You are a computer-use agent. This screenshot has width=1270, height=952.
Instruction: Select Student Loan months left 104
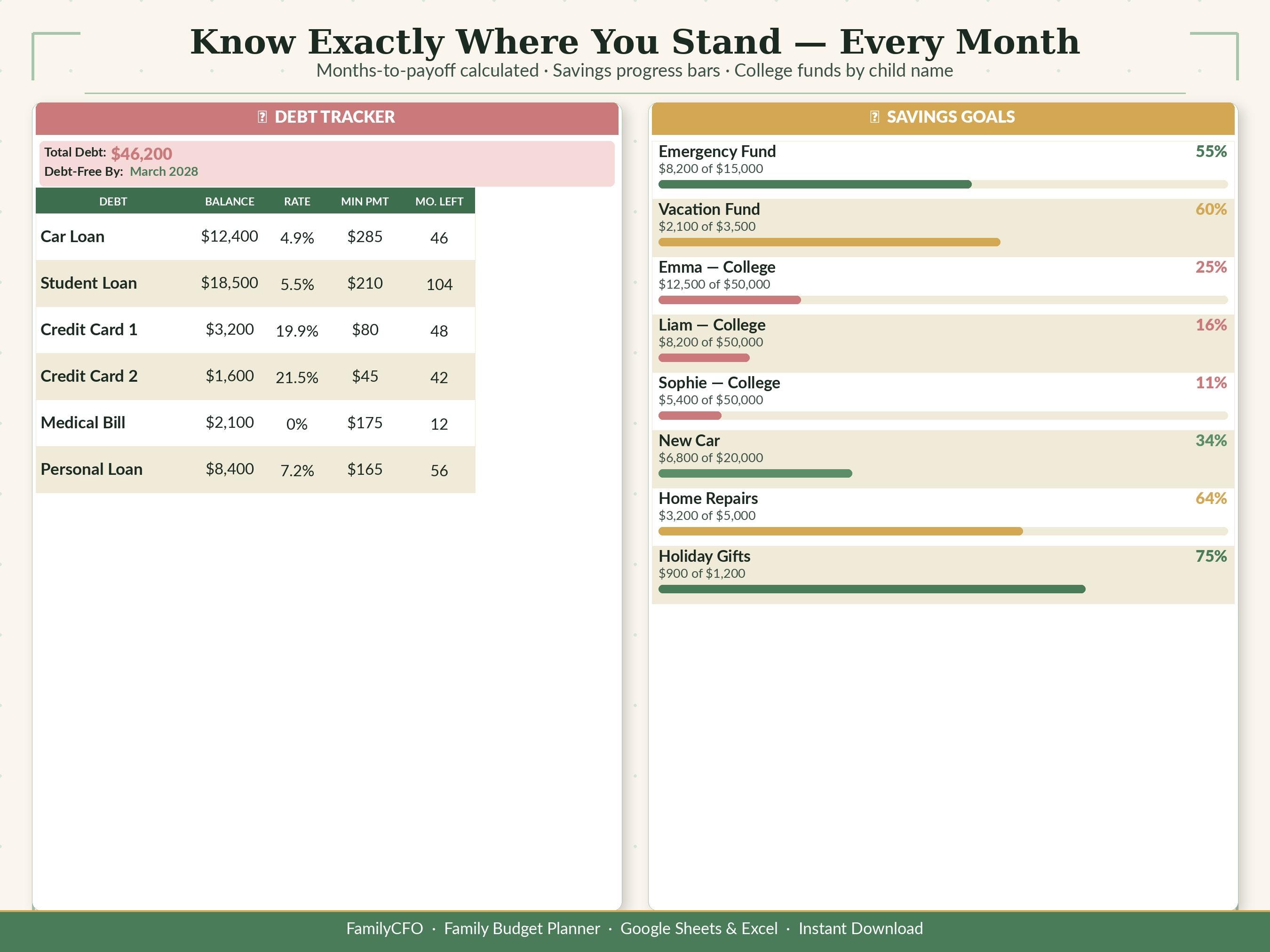tap(439, 284)
